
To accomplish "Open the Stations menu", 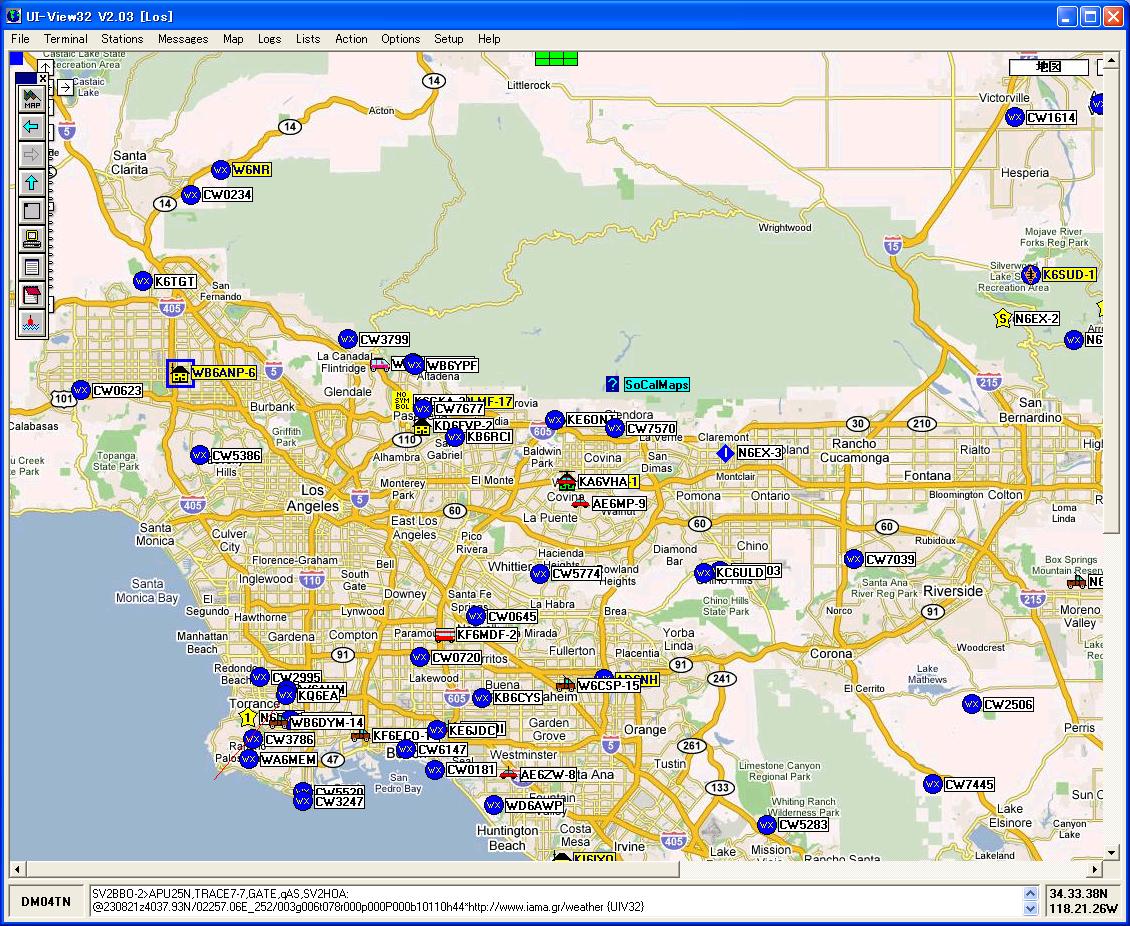I will click(x=122, y=39).
